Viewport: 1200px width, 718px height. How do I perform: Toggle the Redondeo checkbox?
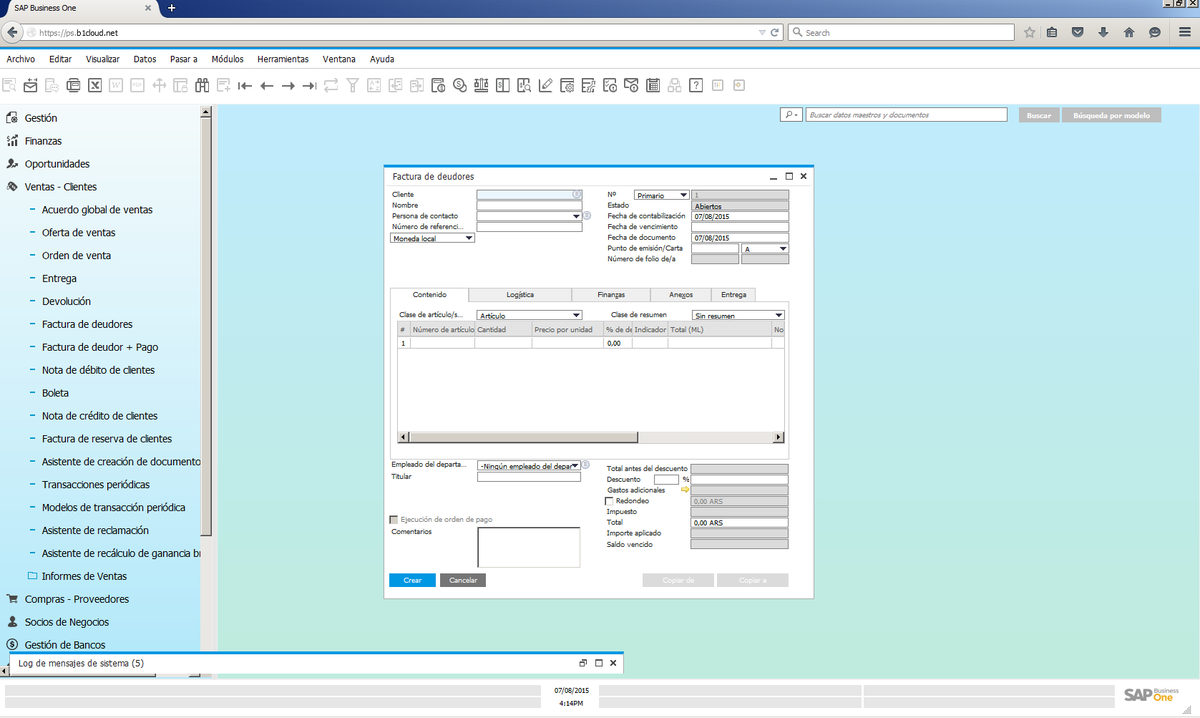pyautogui.click(x=610, y=501)
